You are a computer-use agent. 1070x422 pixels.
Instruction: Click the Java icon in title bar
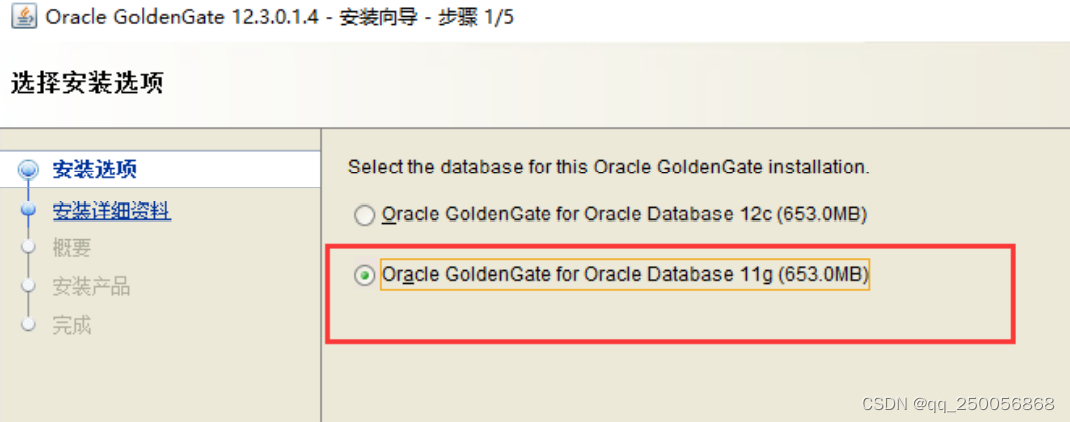click(x=22, y=18)
